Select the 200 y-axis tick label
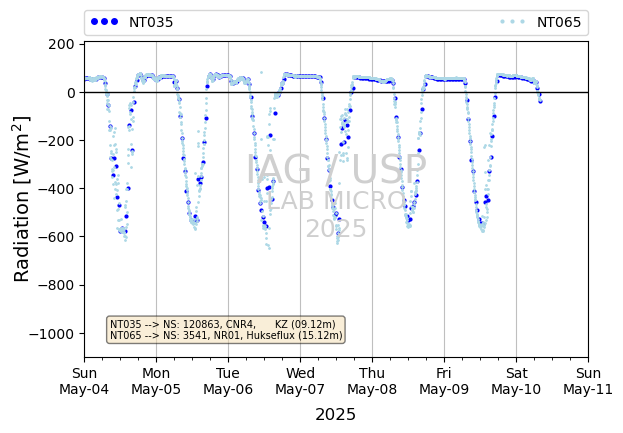 pos(61,44)
